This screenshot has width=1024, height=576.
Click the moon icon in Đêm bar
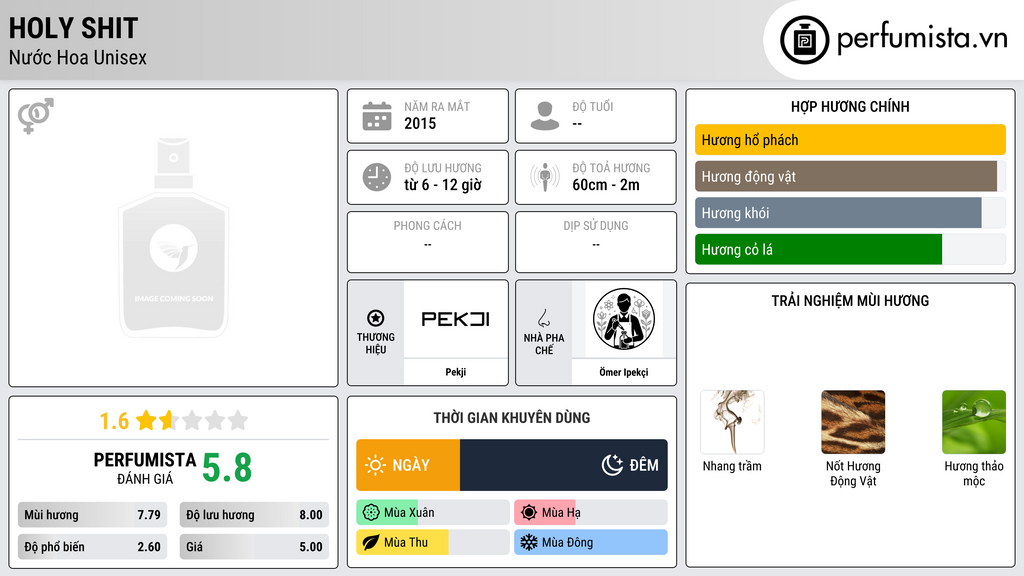pos(613,465)
